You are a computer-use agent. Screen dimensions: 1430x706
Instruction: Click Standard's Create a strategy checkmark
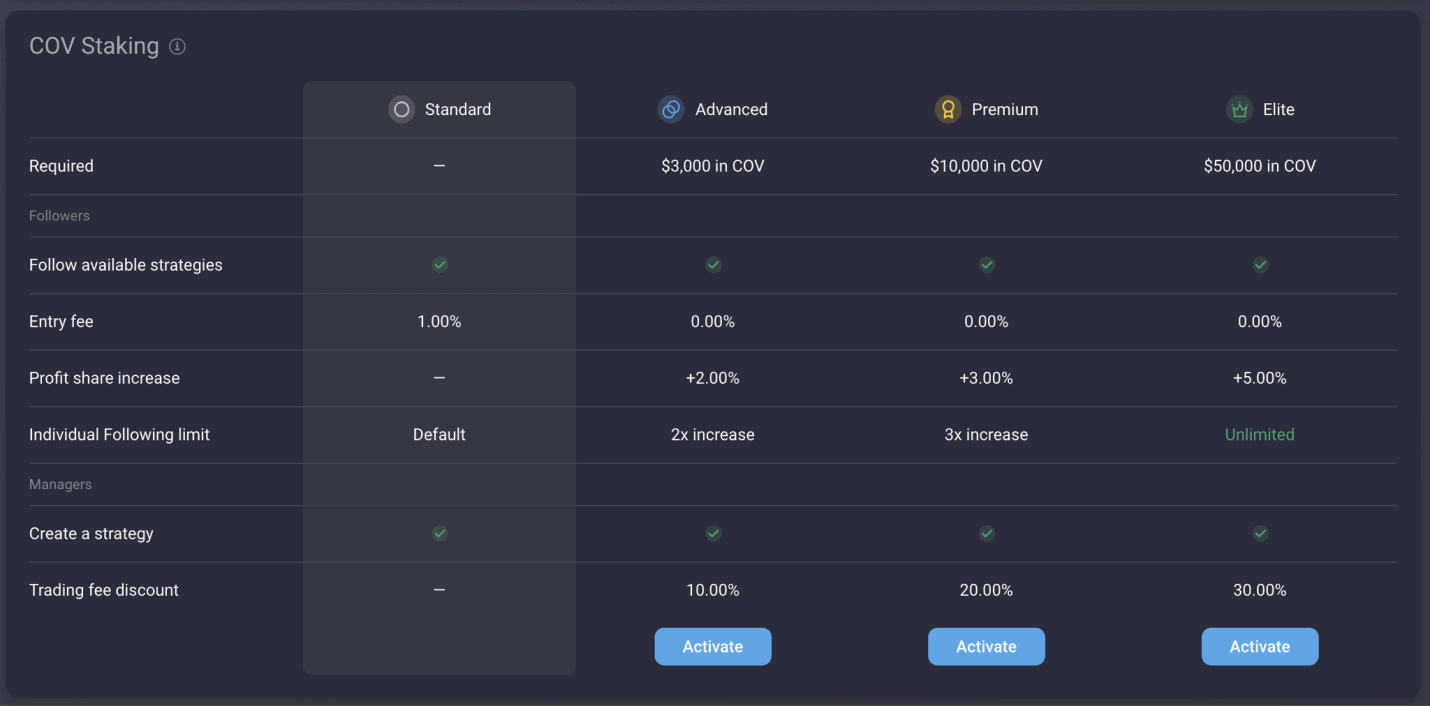(x=440, y=534)
